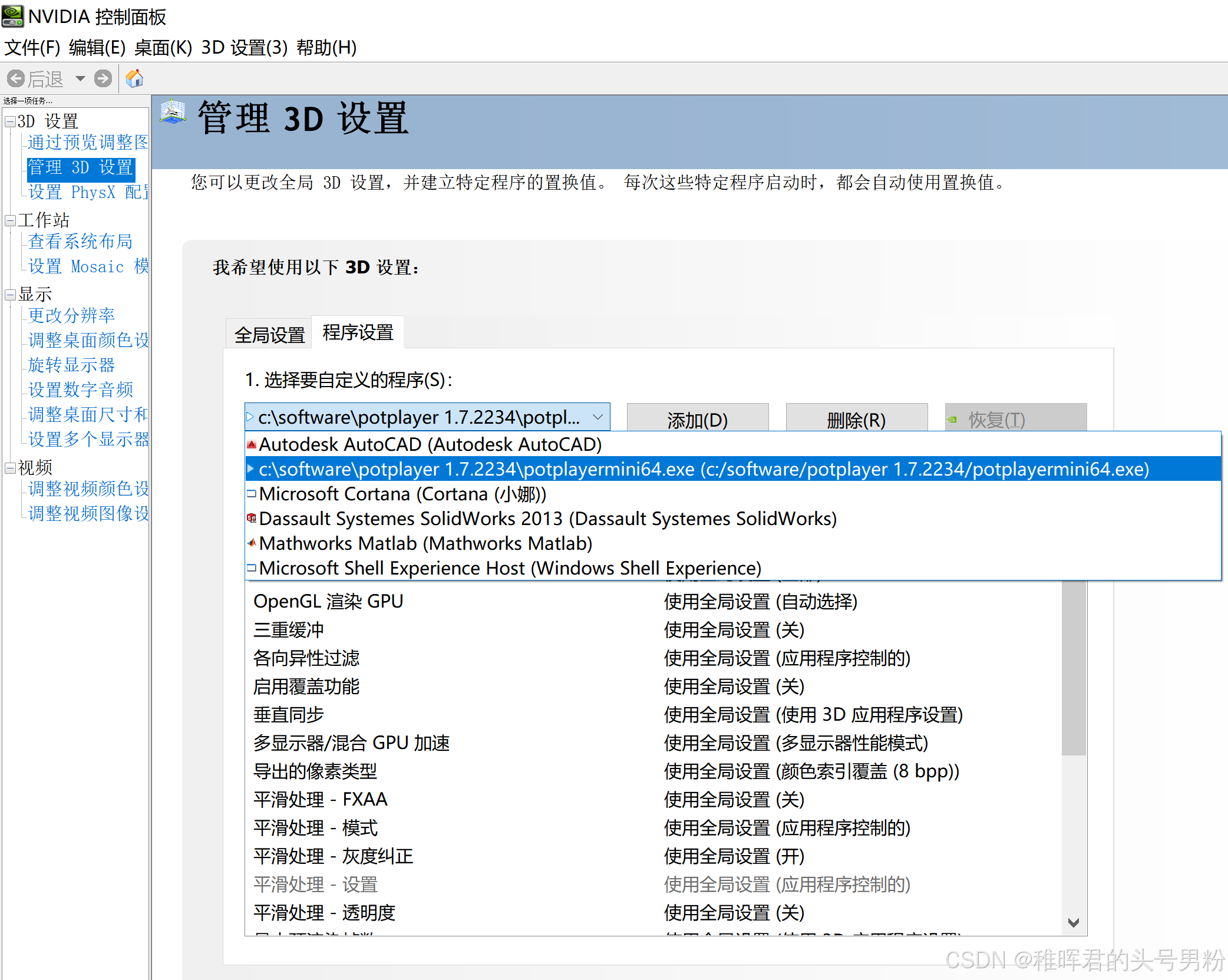Switch to the 全局设置 tab

tap(269, 335)
